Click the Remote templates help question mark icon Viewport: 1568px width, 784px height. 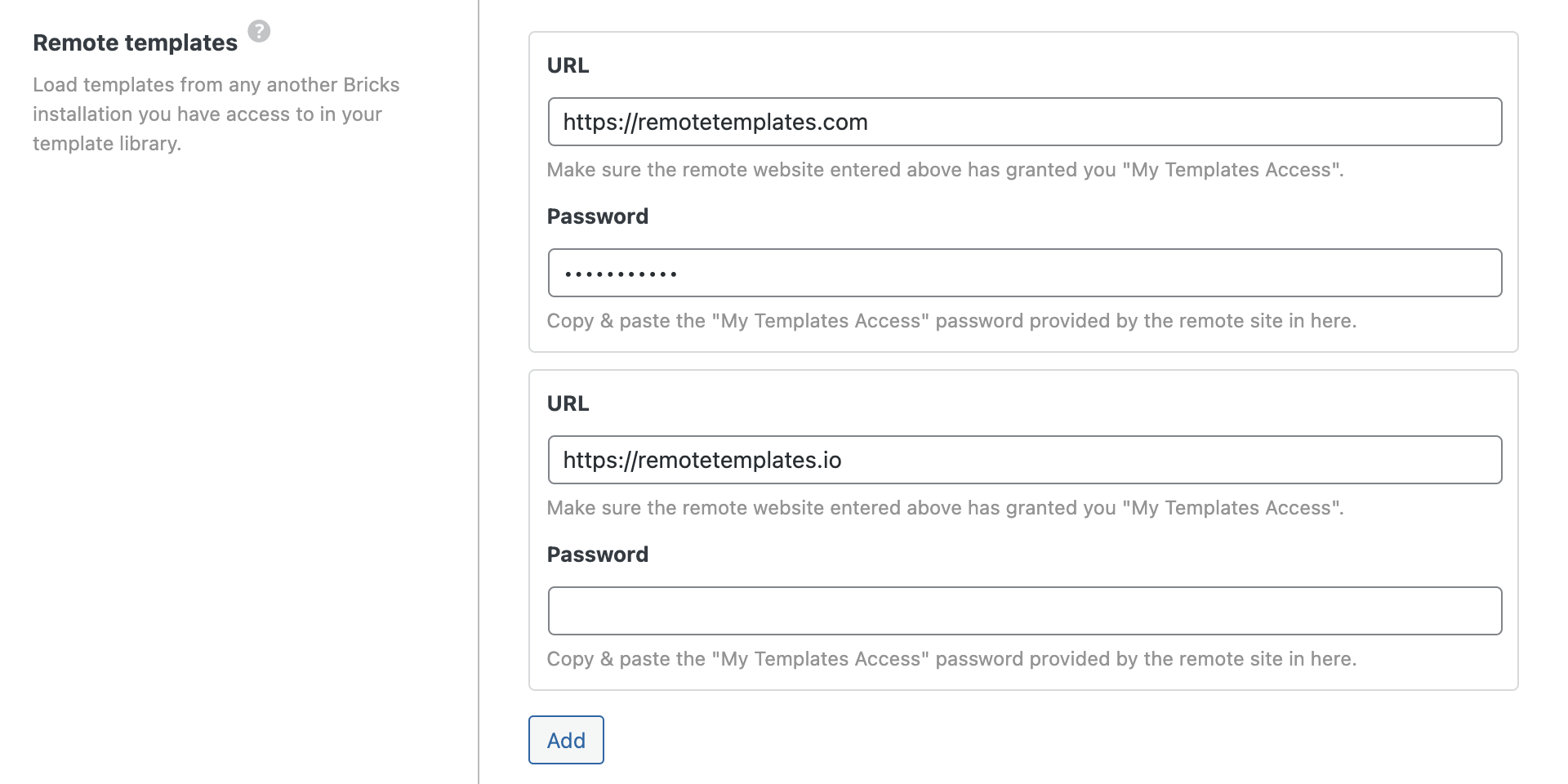[x=259, y=32]
